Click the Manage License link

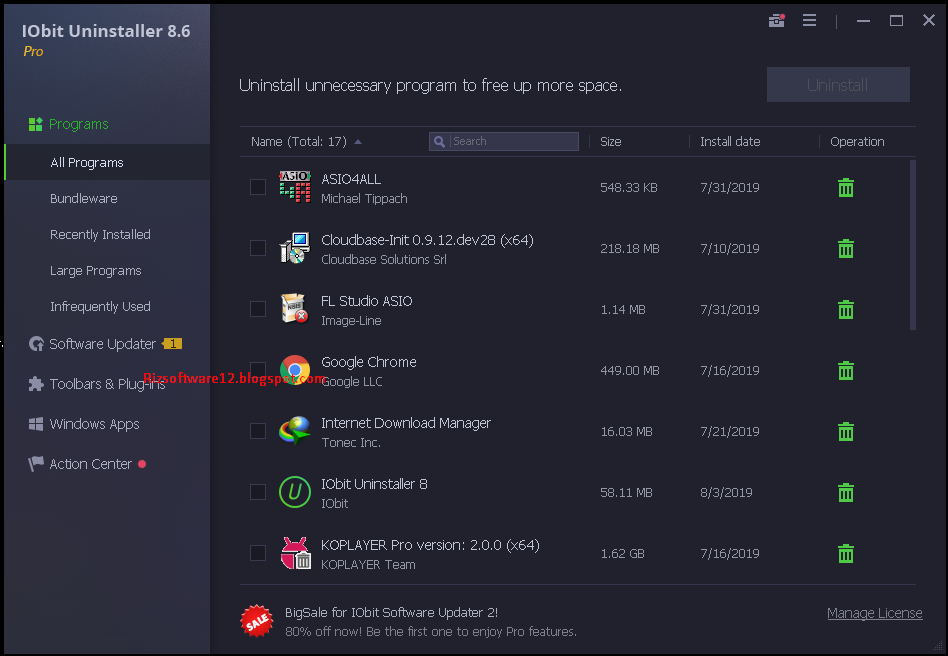click(x=874, y=614)
